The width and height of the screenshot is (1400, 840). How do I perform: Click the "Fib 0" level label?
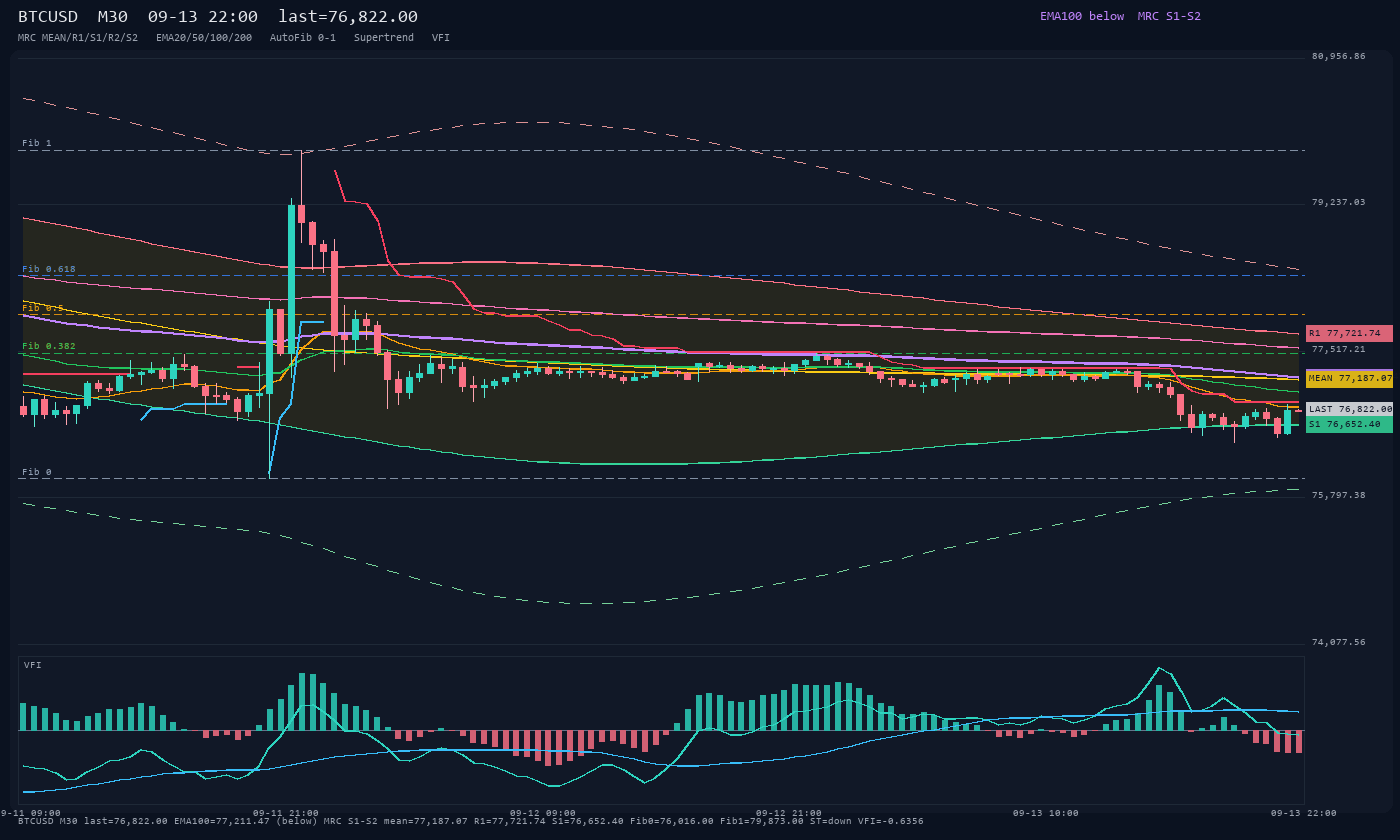37,472
